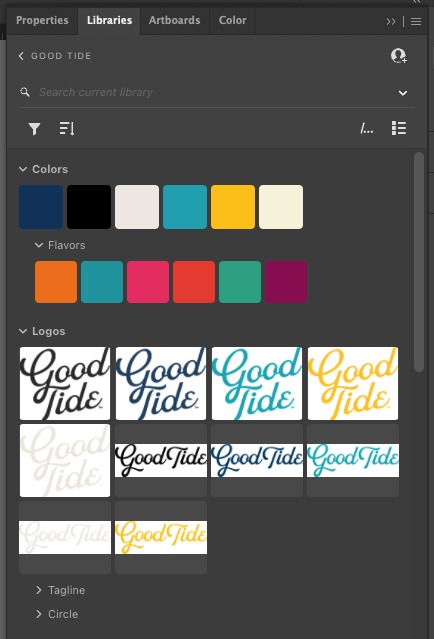The height and width of the screenshot is (639, 434).
Task: Pick the pink Flavors swatch
Action: coord(148,282)
